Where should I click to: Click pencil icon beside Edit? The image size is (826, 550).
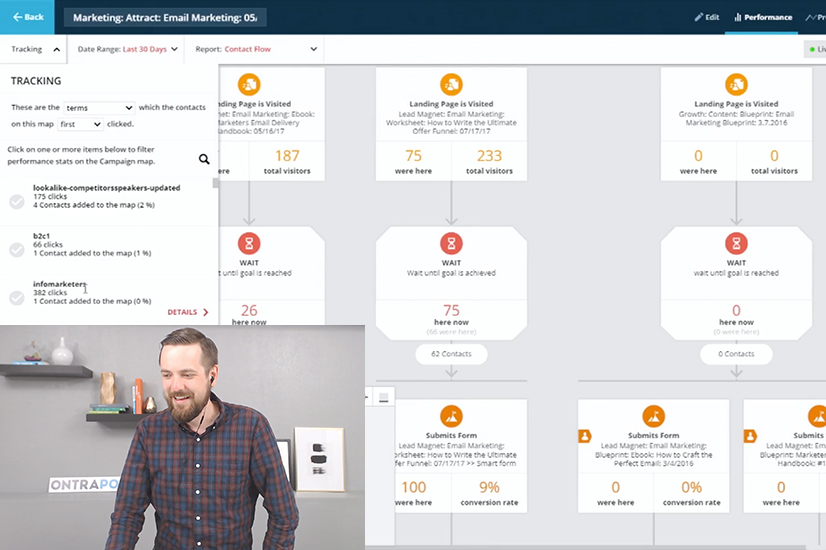[699, 17]
